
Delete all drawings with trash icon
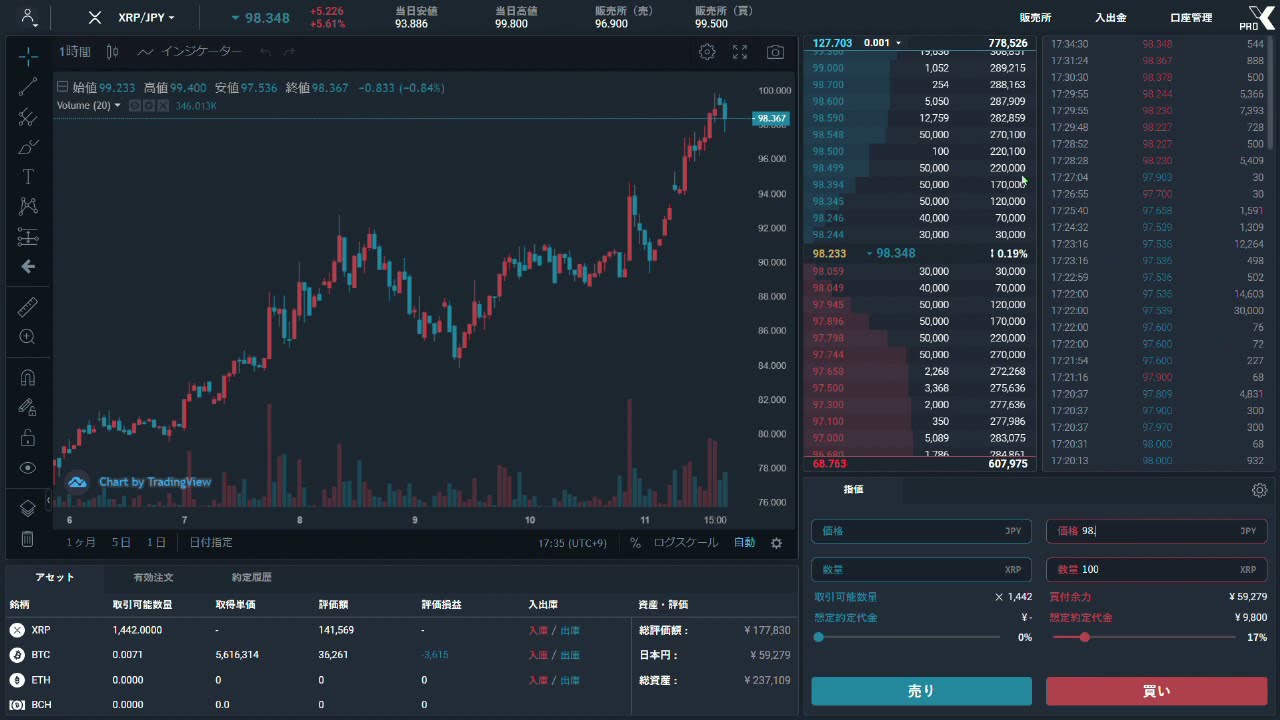[28, 539]
